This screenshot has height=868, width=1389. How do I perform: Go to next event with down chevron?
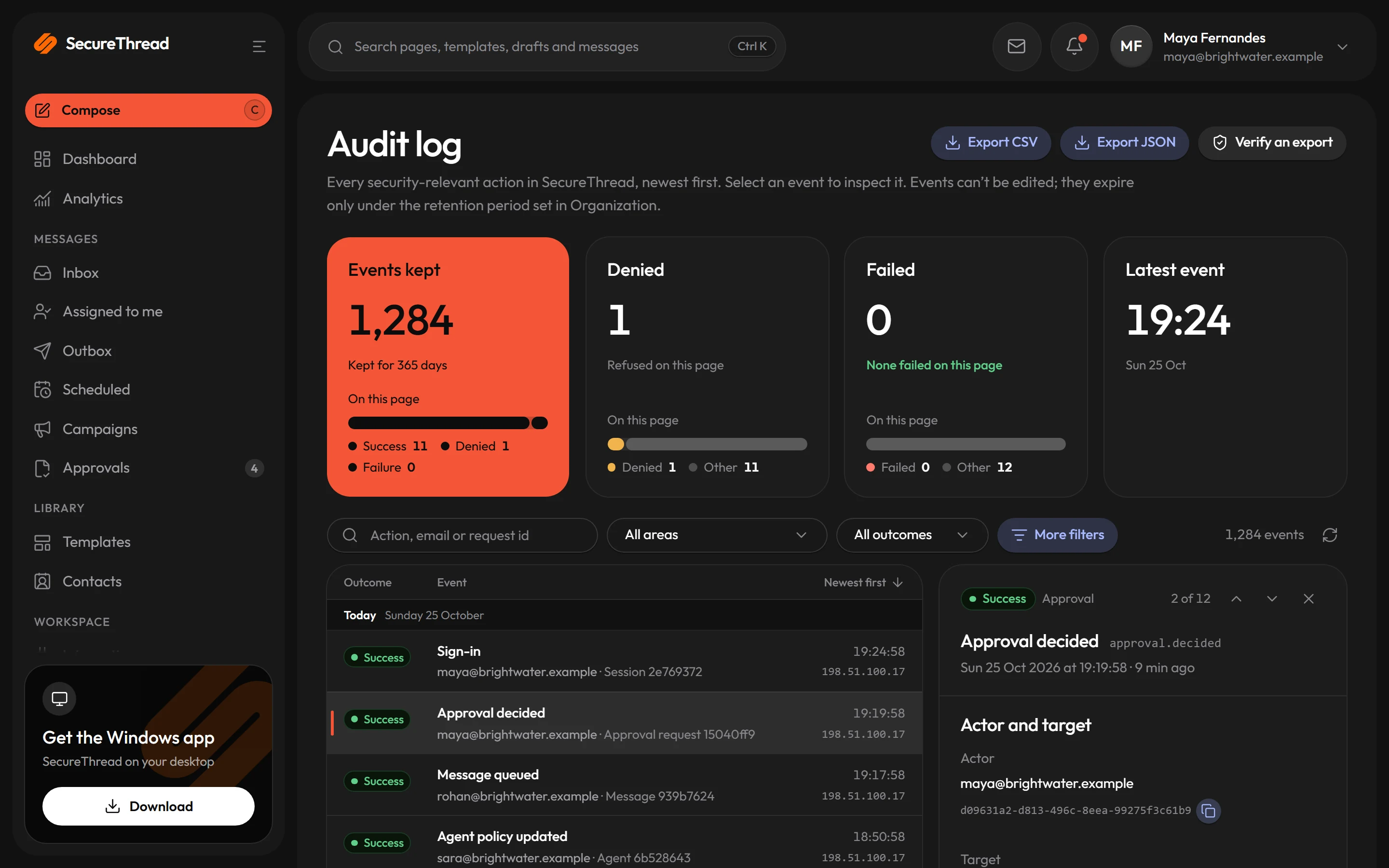click(x=1272, y=599)
